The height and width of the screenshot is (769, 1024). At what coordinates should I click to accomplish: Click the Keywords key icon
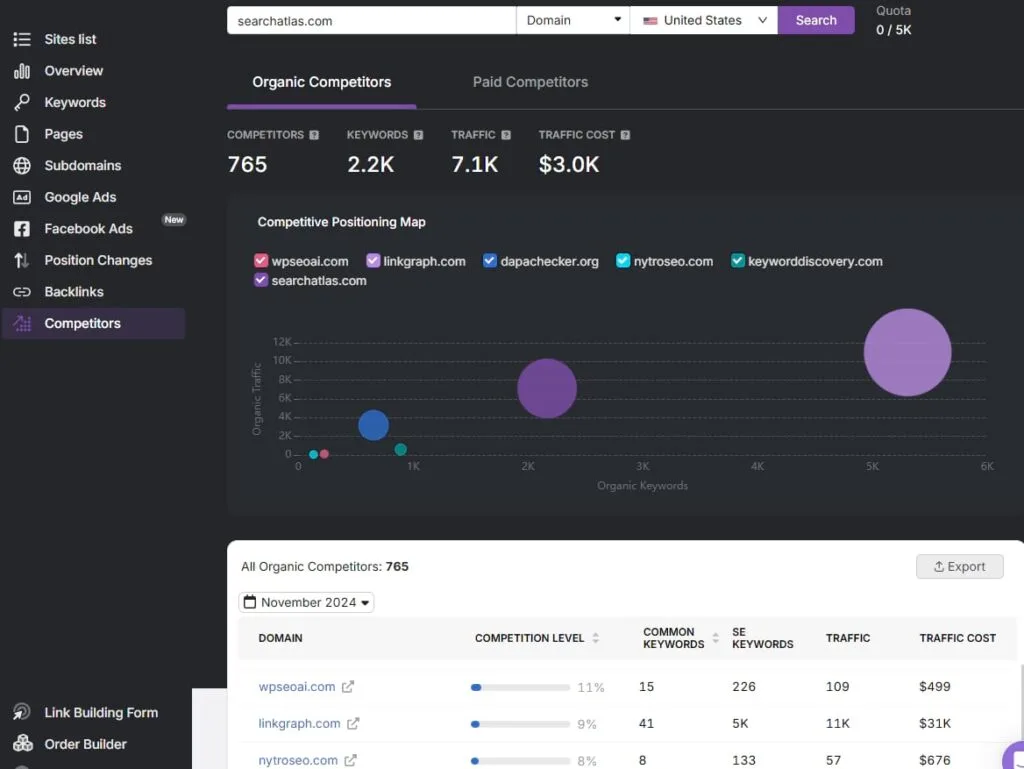(22, 102)
